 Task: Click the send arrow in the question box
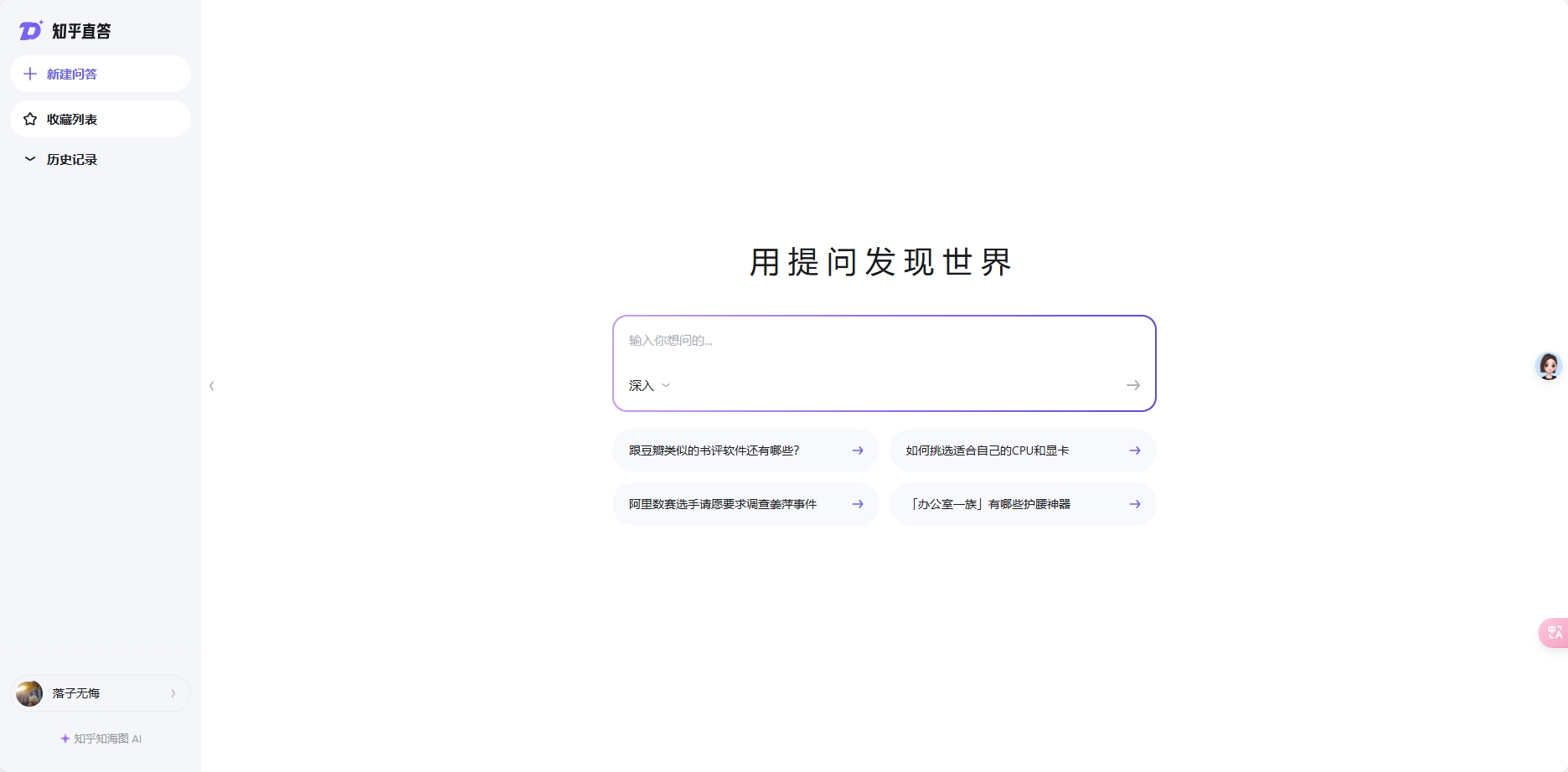tap(1132, 385)
